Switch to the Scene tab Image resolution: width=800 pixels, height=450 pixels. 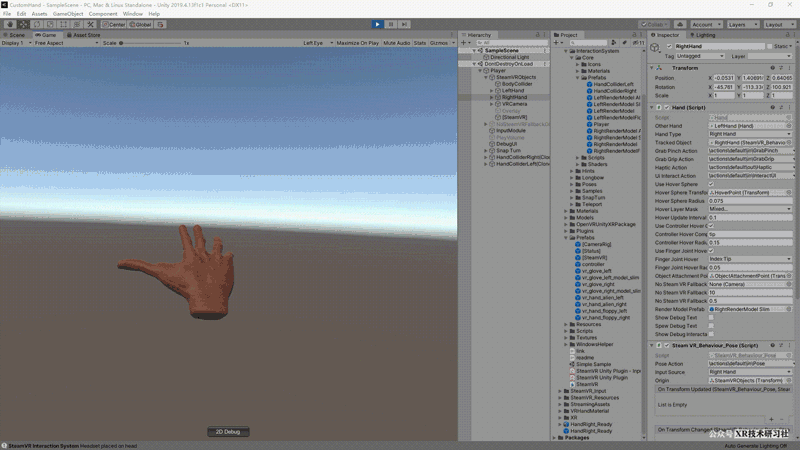coord(14,35)
